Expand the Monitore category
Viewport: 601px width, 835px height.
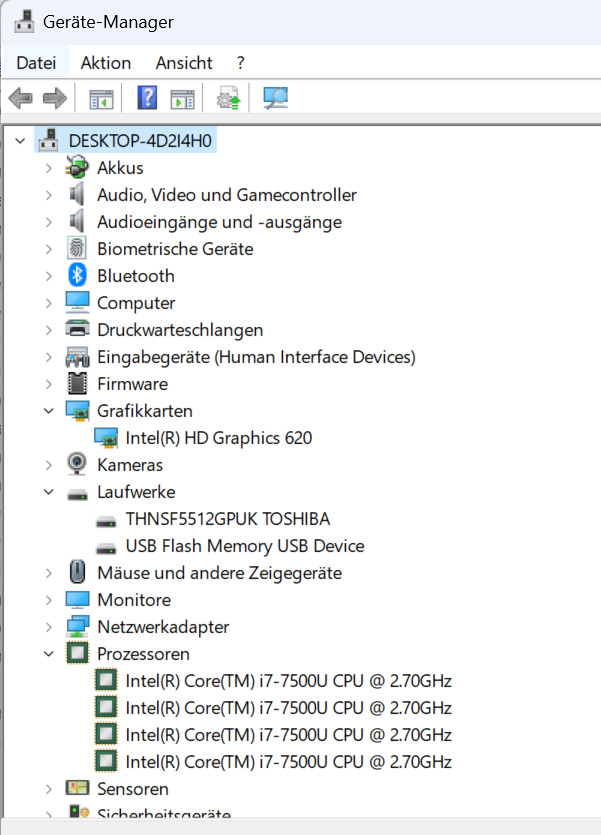49,600
